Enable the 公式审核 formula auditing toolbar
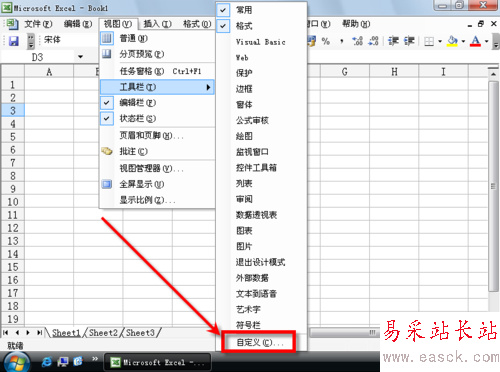500x372 pixels. click(261, 120)
